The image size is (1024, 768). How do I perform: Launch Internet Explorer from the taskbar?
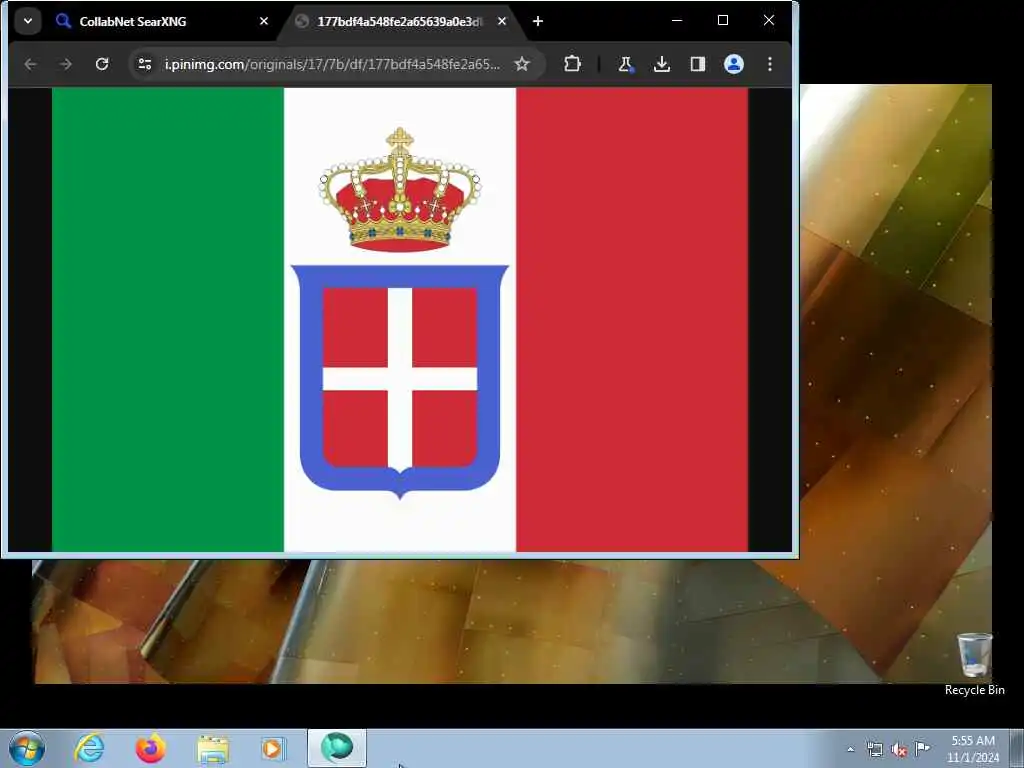click(x=89, y=748)
